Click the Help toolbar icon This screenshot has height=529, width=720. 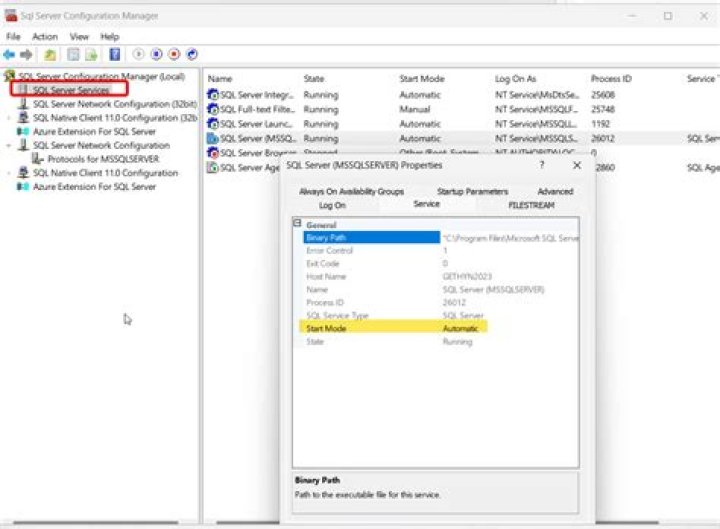114,55
